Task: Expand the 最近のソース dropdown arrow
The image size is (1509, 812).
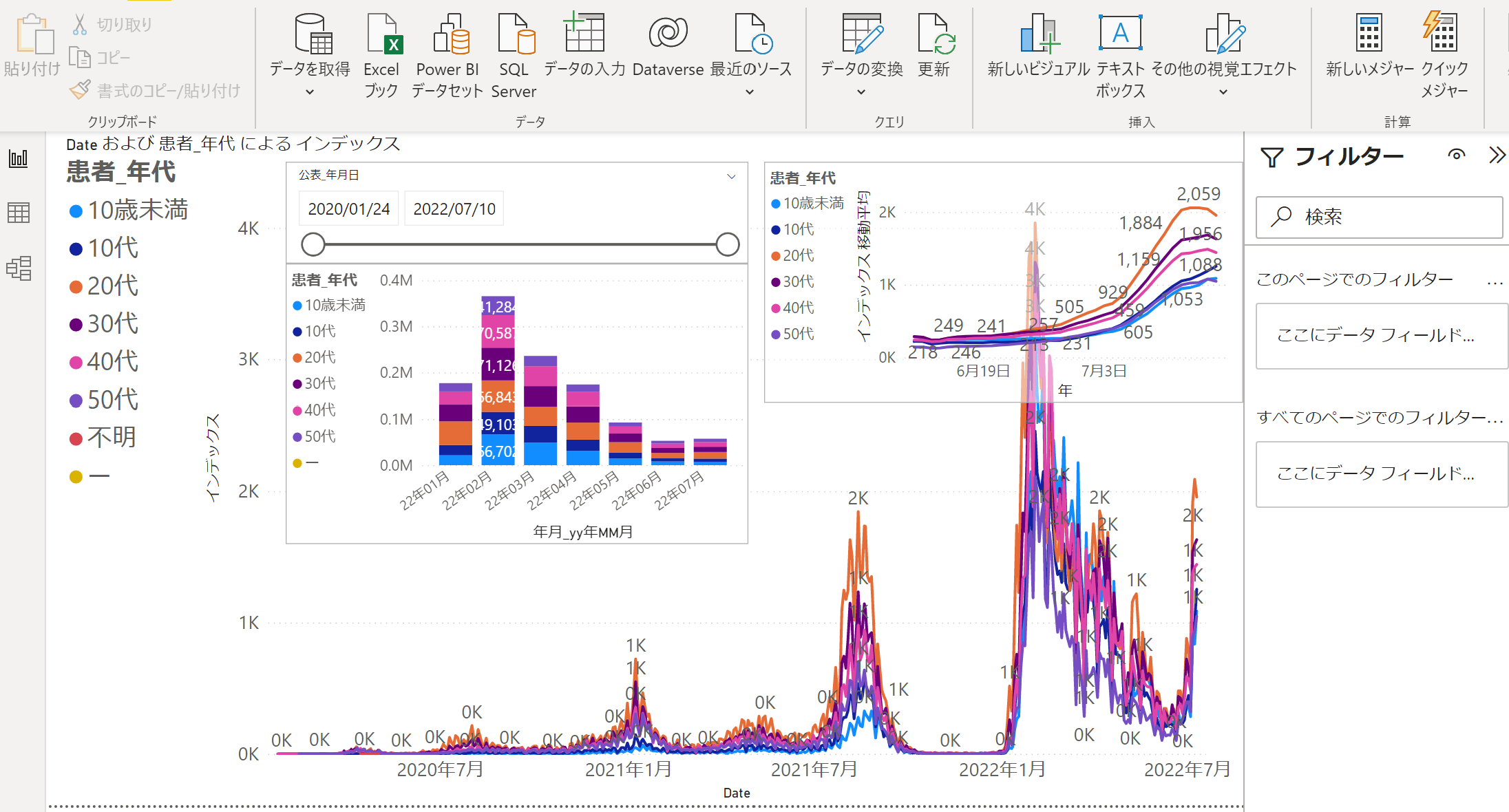Action: tap(750, 92)
